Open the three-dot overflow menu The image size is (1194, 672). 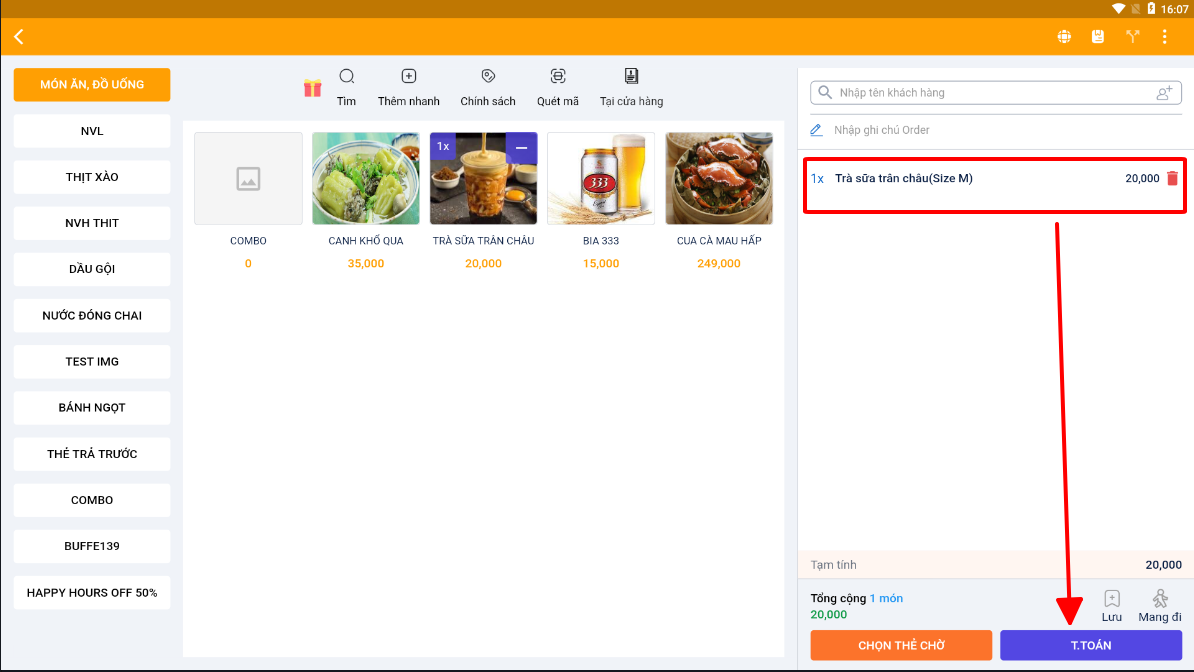click(1164, 37)
